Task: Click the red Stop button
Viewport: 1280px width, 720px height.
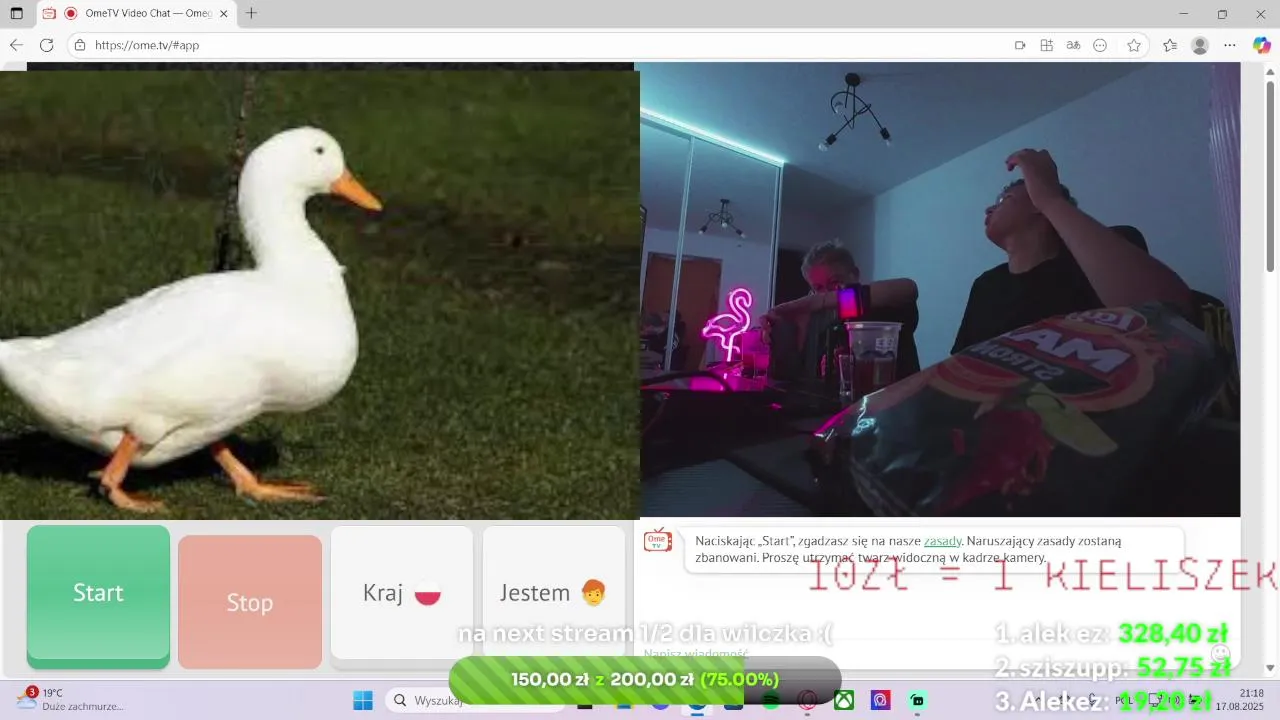Action: point(250,602)
